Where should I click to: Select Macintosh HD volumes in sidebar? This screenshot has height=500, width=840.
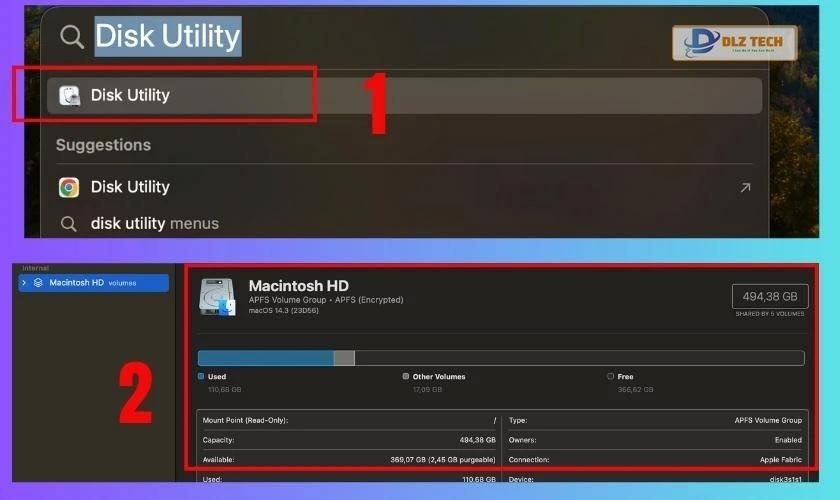point(94,282)
